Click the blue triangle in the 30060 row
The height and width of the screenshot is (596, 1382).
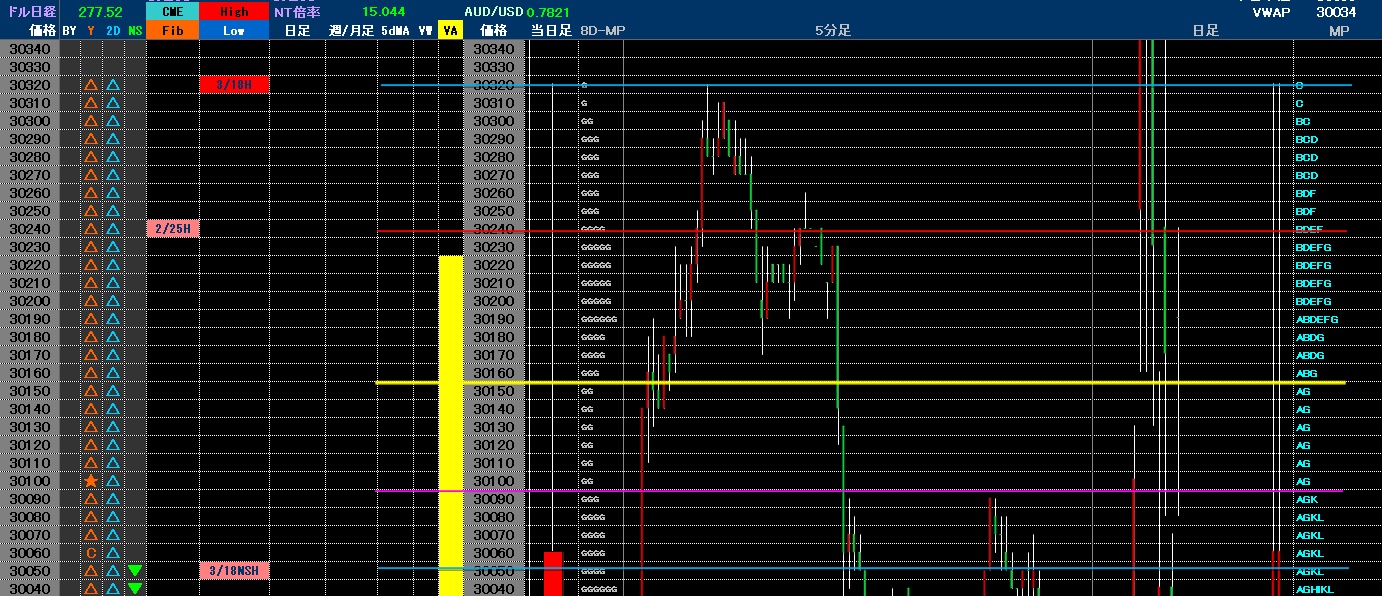pyautogui.click(x=113, y=553)
